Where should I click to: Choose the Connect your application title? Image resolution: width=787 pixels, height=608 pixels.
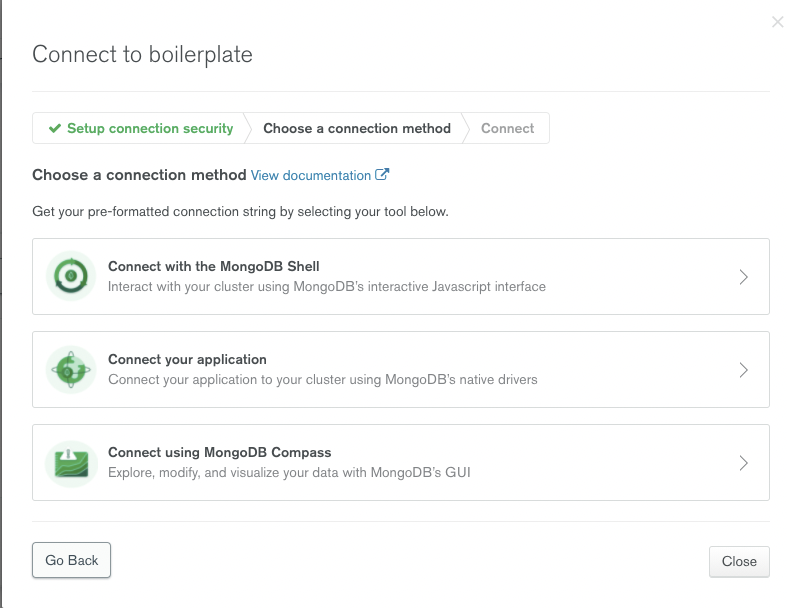coord(187,360)
